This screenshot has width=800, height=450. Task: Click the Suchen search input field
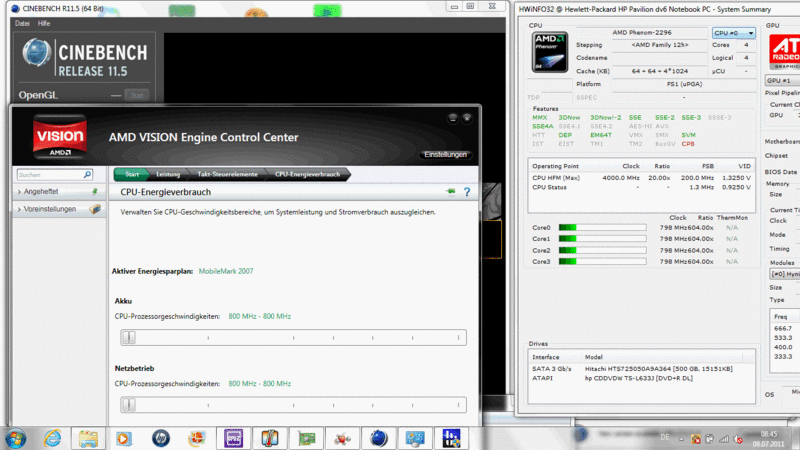tap(49, 174)
